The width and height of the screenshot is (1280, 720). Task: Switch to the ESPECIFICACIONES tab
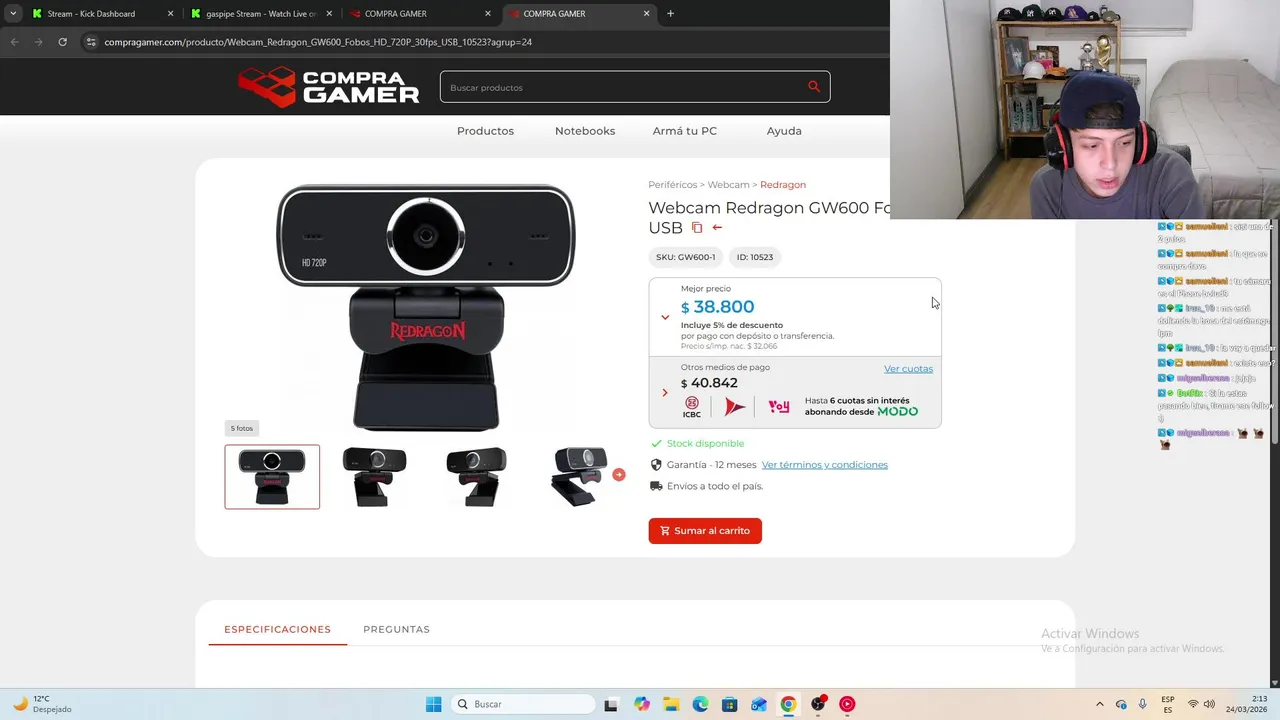pos(277,629)
